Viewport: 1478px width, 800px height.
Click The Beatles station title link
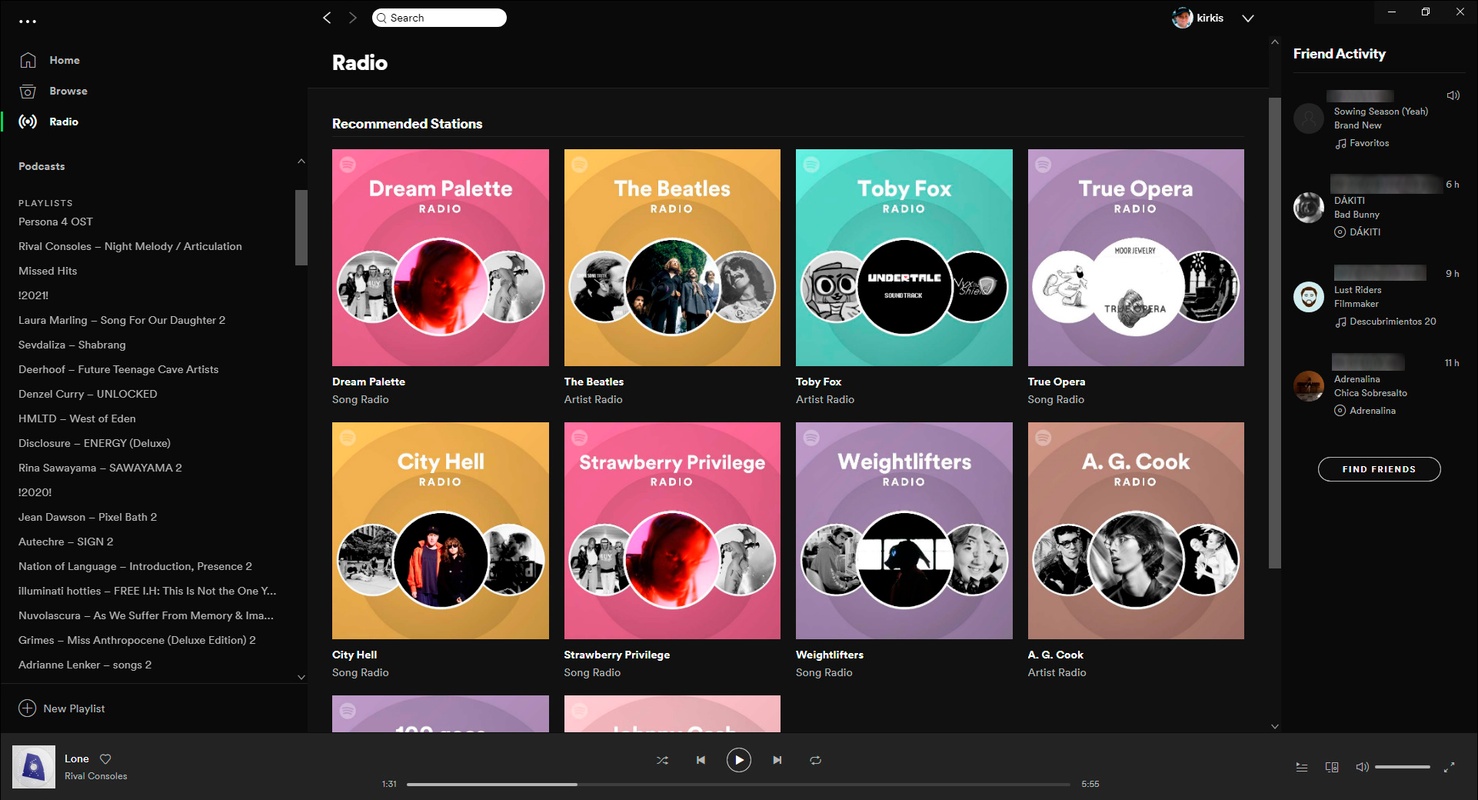(x=594, y=382)
